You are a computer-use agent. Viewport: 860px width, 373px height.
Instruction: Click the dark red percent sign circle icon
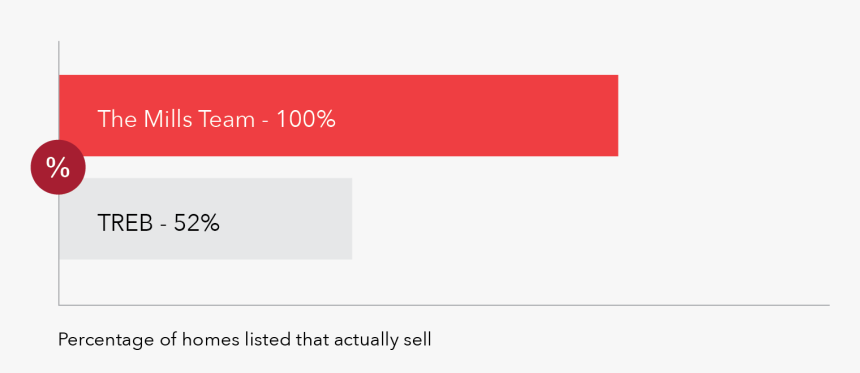point(58,167)
